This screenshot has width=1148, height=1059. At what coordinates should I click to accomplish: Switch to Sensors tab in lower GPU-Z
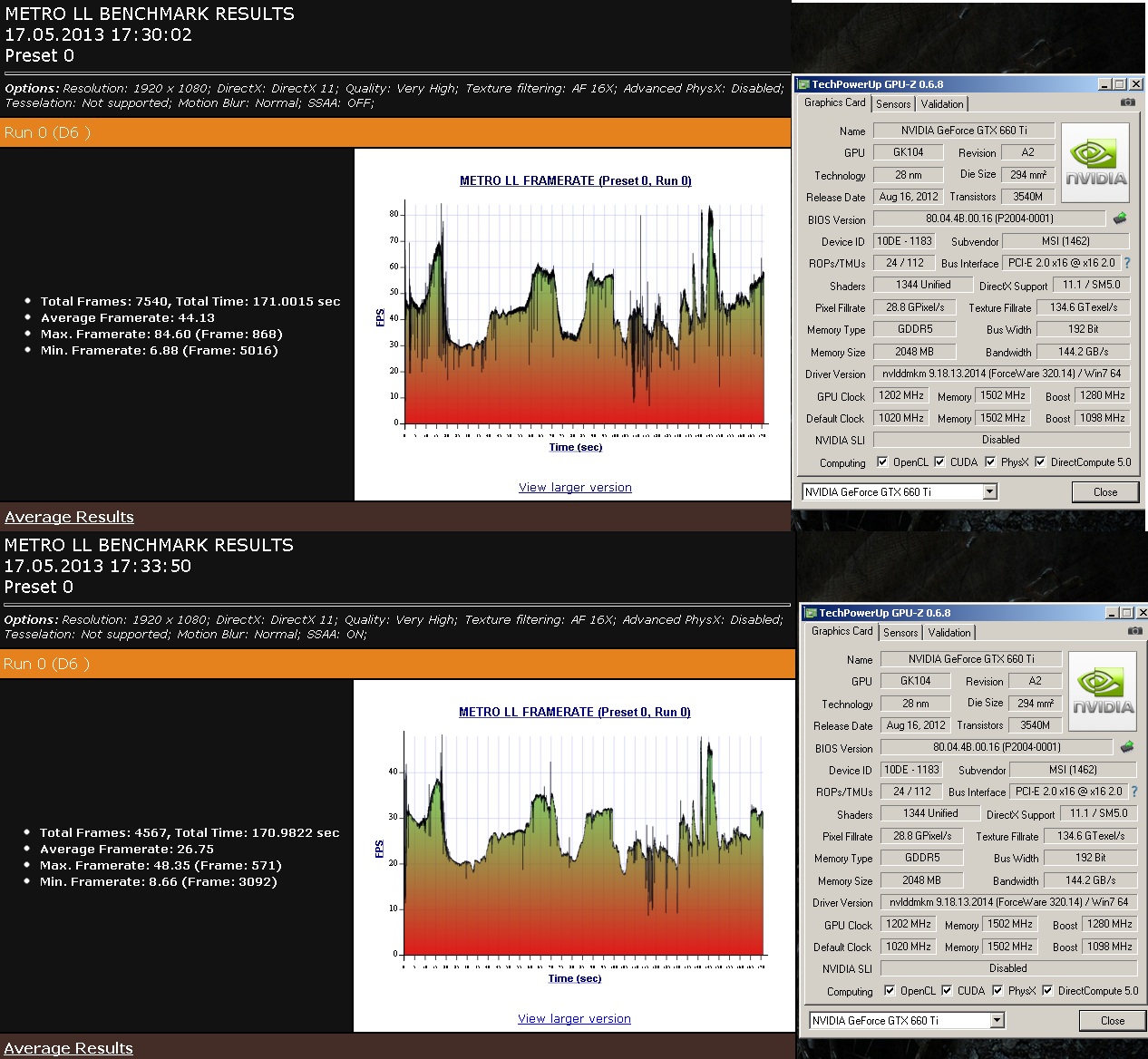point(900,633)
